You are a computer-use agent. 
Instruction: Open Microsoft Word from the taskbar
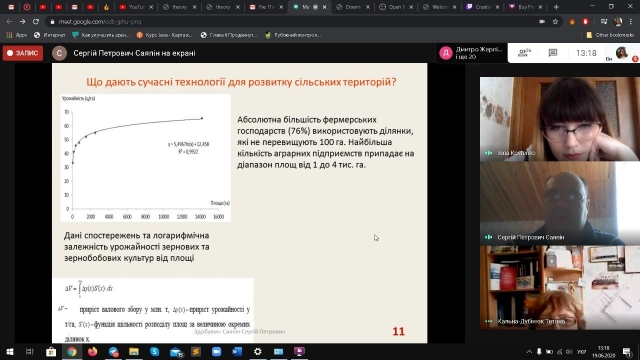(x=237, y=351)
